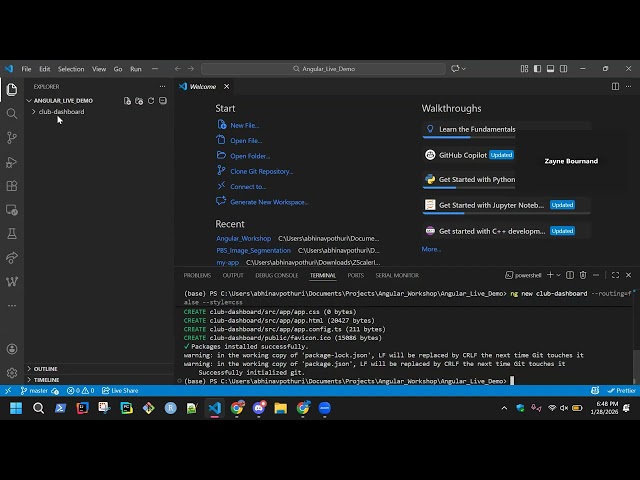Viewport: 640px width, 480px height.
Task: Open Explorer views and more actions
Action: tap(162, 87)
